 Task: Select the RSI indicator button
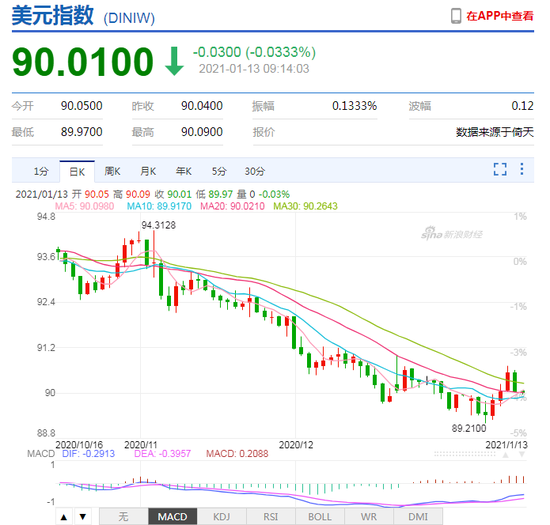click(270, 516)
